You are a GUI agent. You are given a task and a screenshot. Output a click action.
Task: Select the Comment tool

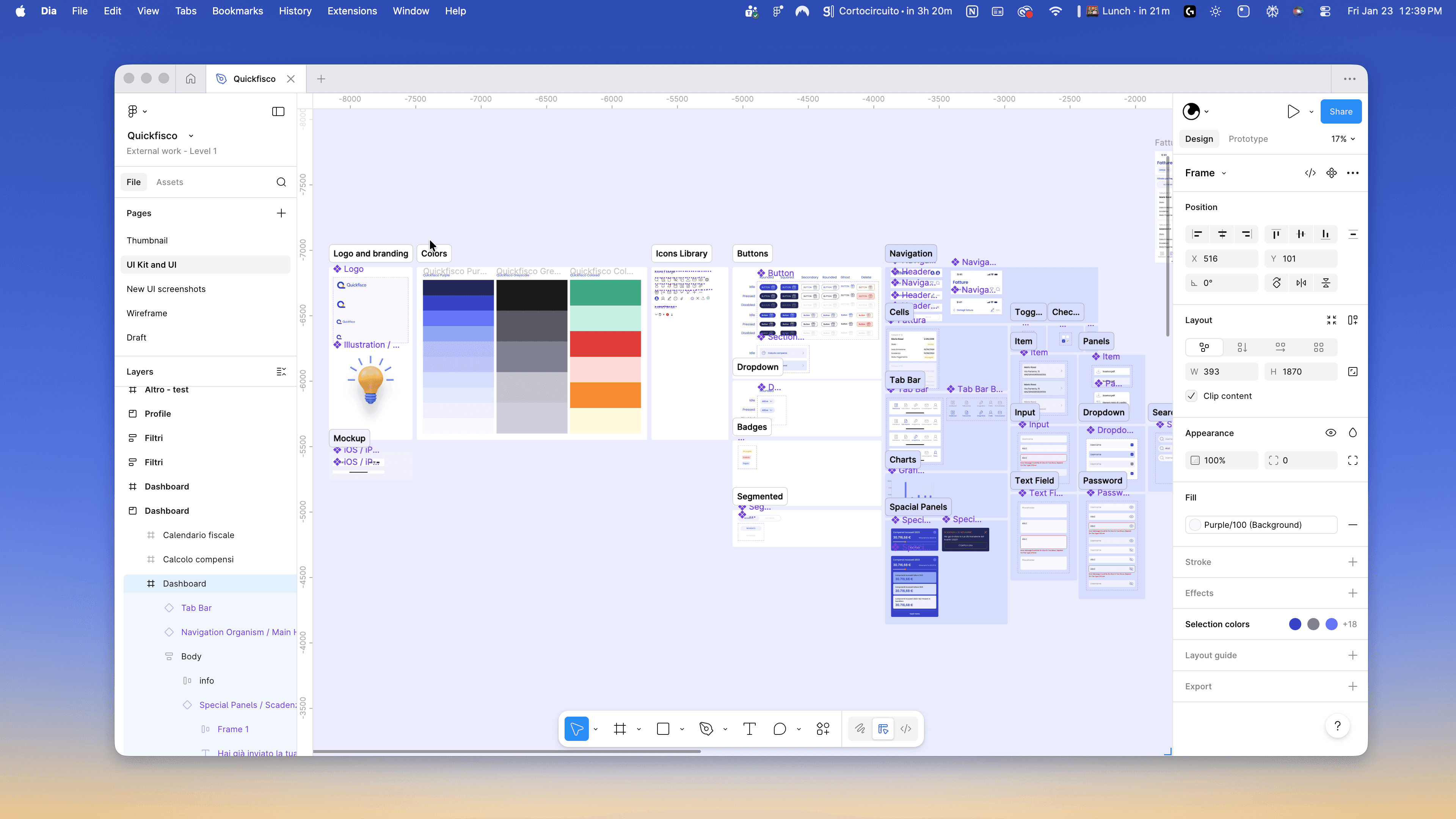click(x=780, y=729)
